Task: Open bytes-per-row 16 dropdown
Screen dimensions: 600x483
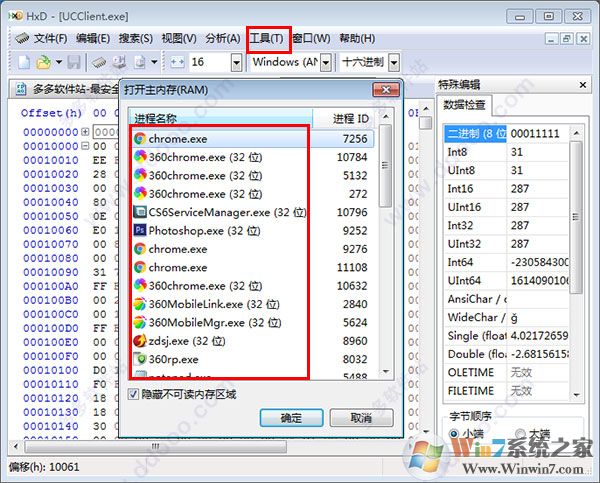Action: (236, 62)
